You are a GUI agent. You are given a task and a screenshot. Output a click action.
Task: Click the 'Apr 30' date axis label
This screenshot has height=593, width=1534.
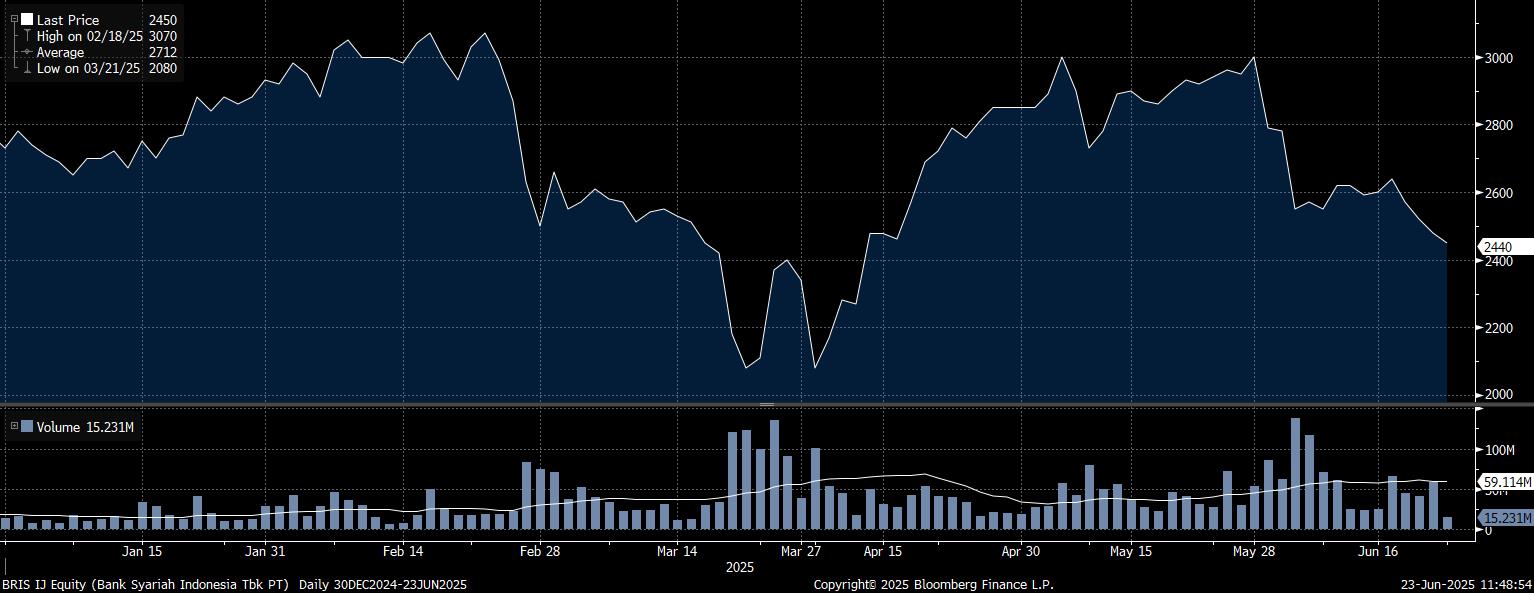click(1021, 551)
